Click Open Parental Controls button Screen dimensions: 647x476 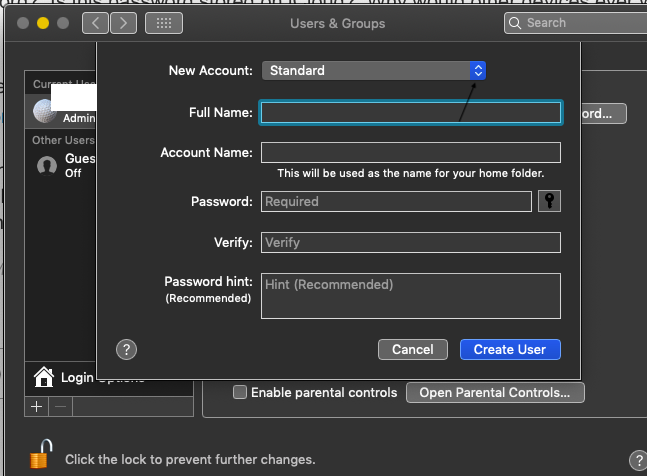[x=495, y=392]
